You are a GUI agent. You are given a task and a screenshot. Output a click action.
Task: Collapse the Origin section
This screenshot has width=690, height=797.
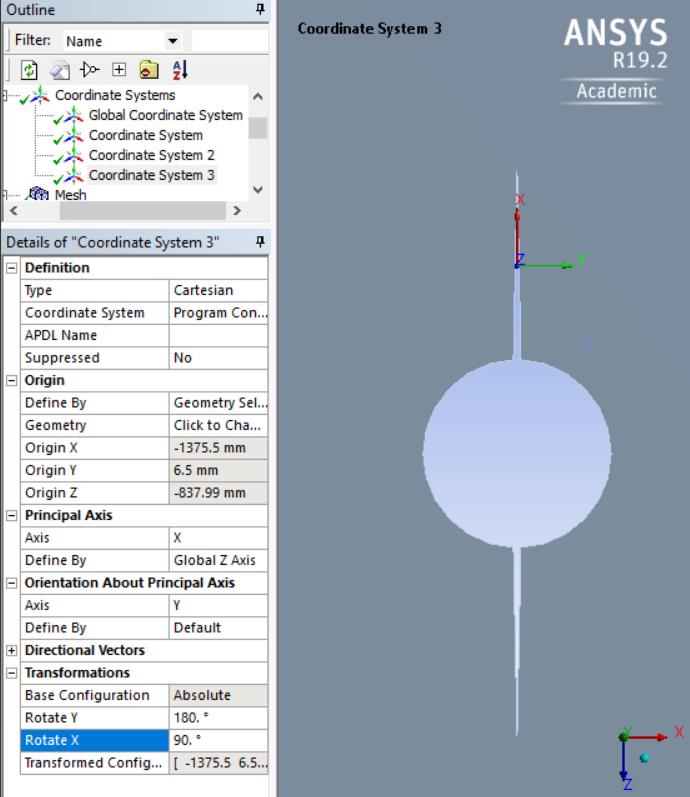coord(12,381)
